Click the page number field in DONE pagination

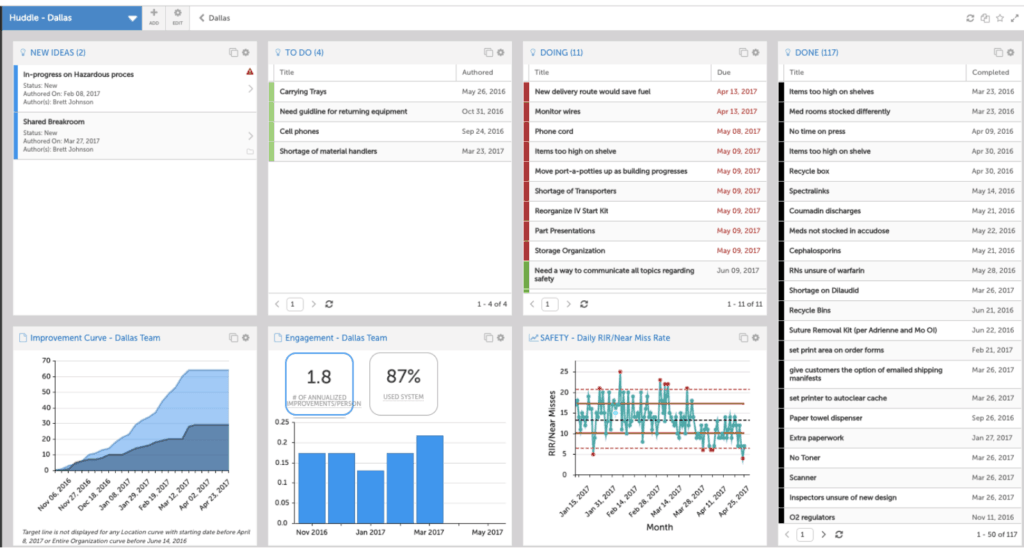click(x=805, y=535)
